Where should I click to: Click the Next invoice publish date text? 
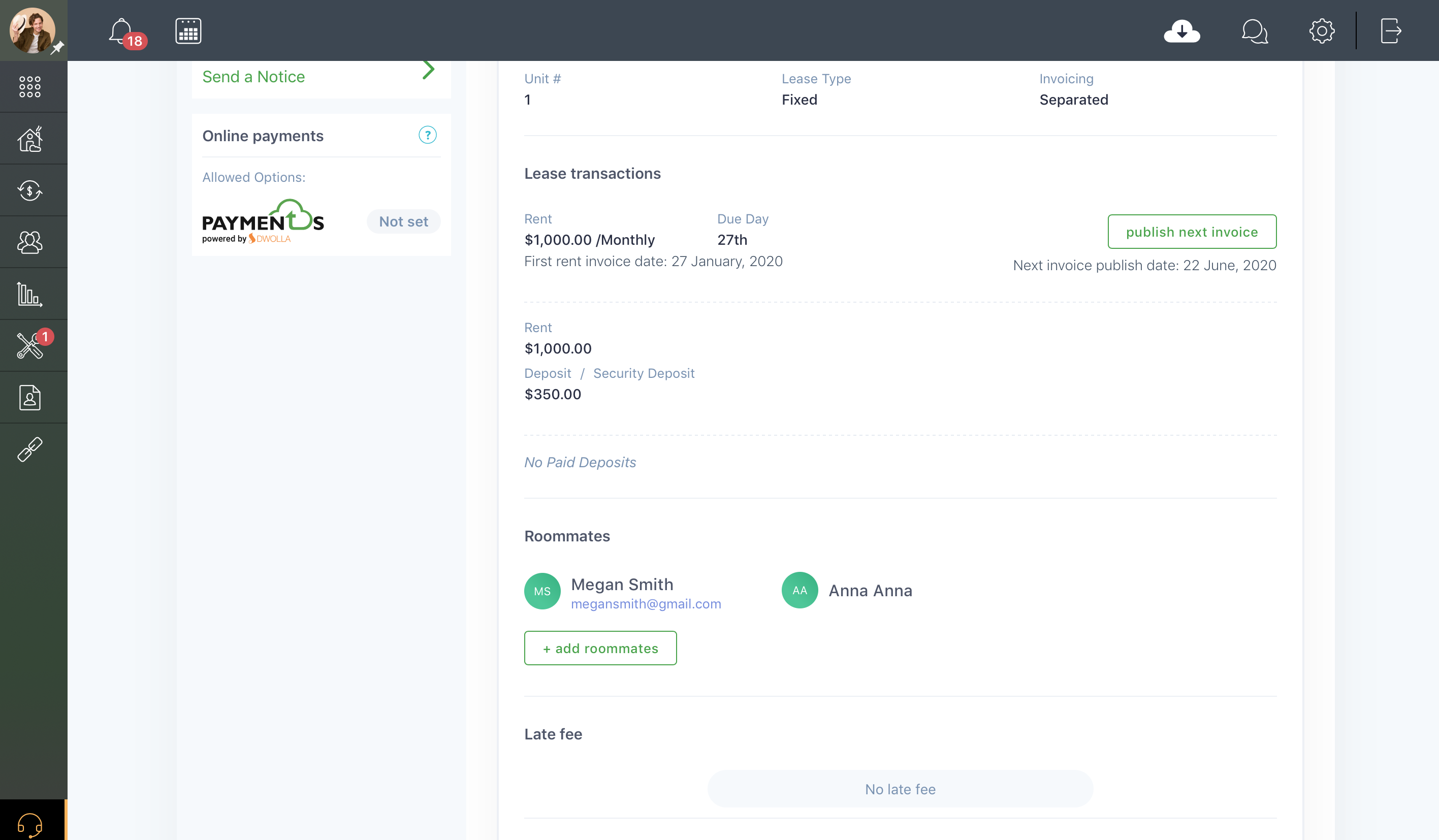pos(1144,265)
